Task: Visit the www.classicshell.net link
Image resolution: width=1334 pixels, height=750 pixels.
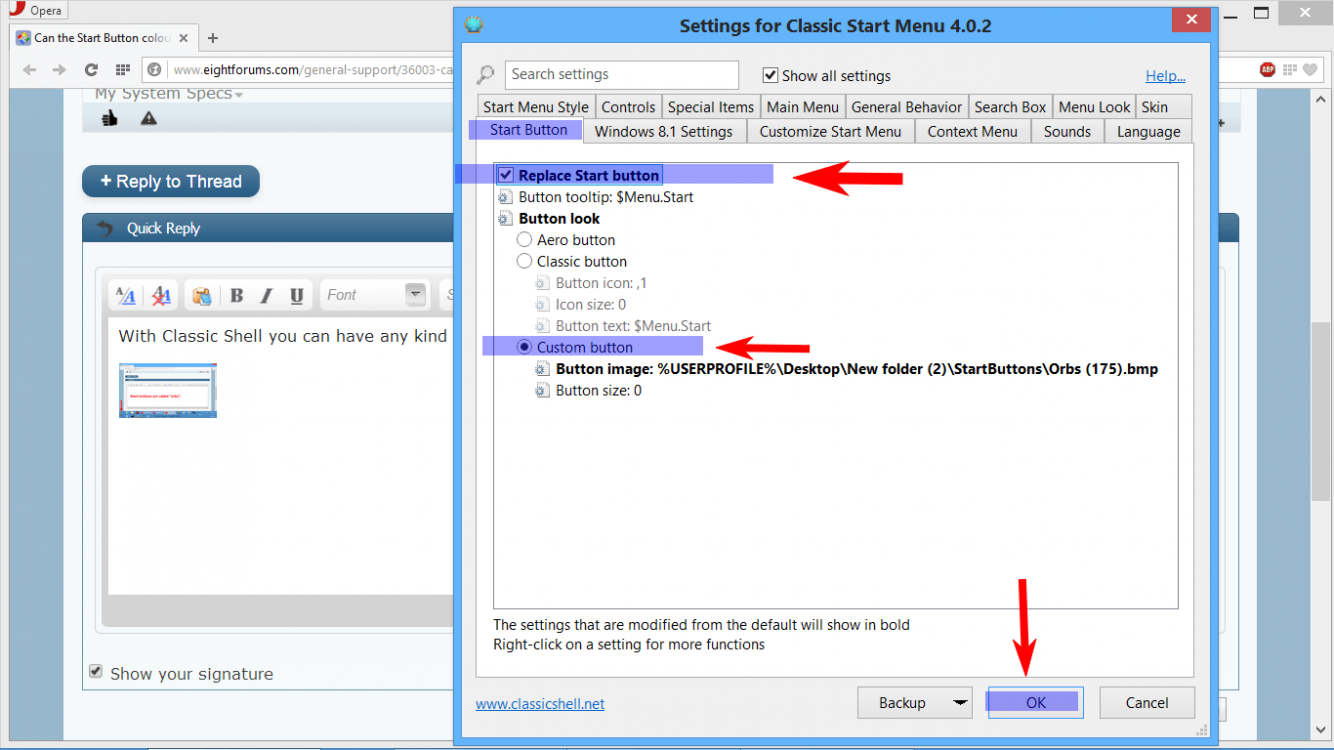Action: [540, 703]
